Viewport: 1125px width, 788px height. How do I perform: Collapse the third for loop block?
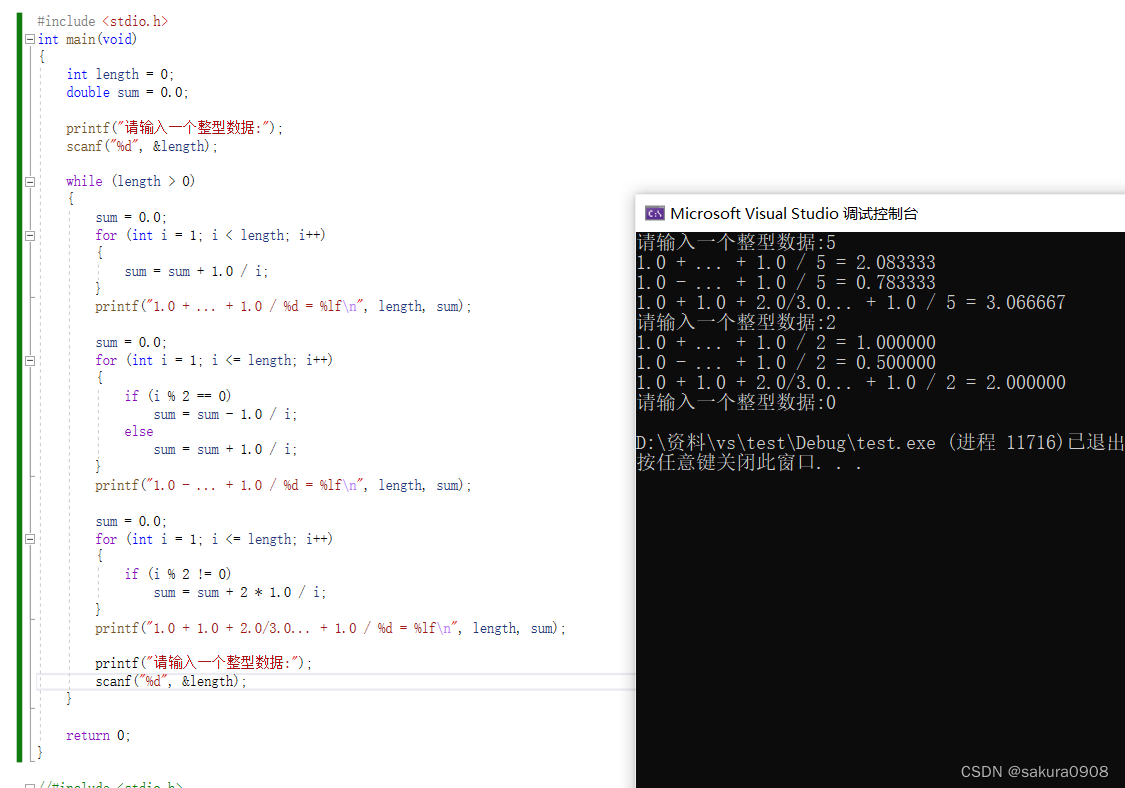coord(29,538)
